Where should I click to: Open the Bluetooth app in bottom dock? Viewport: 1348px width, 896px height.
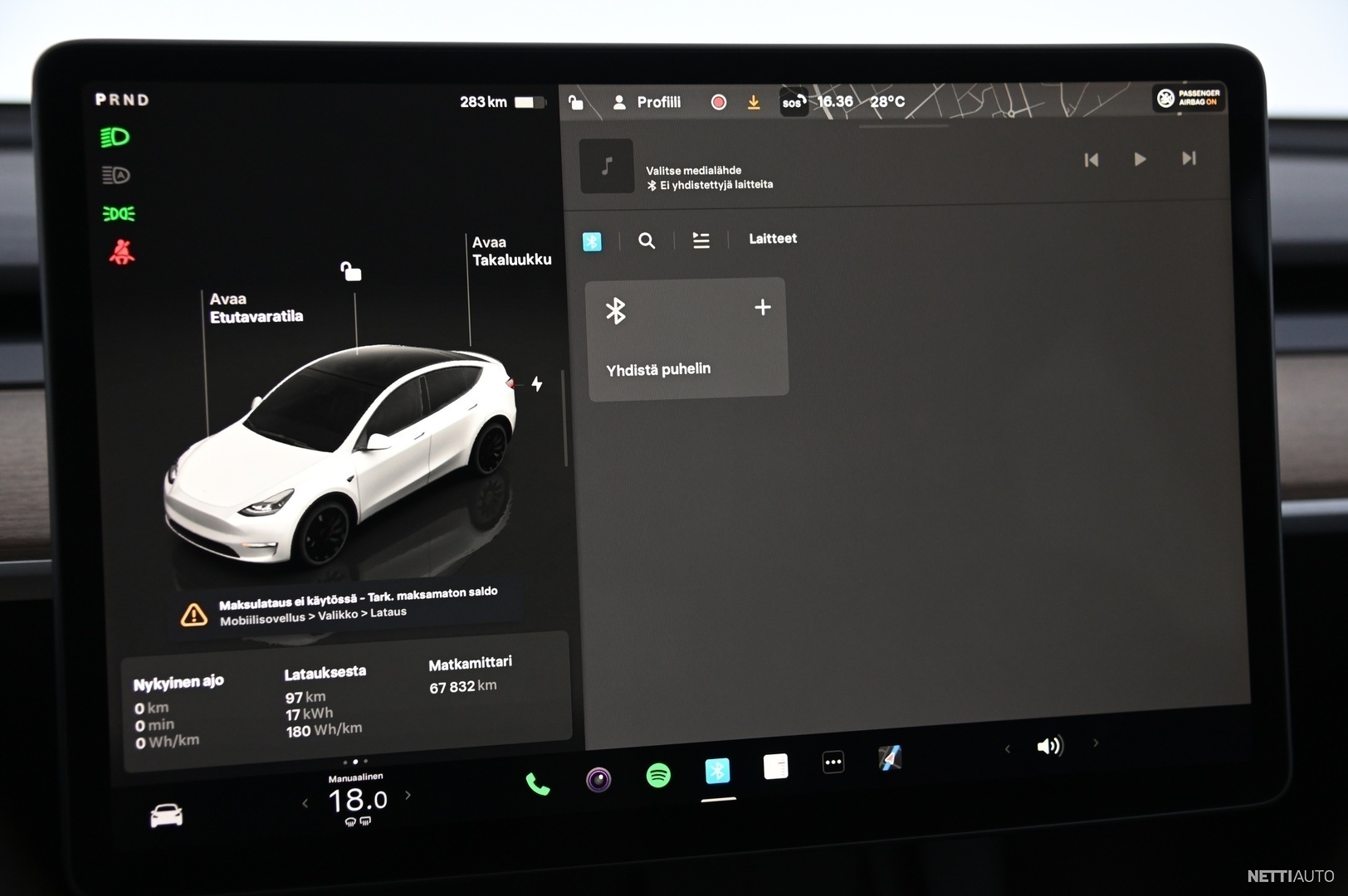(717, 771)
